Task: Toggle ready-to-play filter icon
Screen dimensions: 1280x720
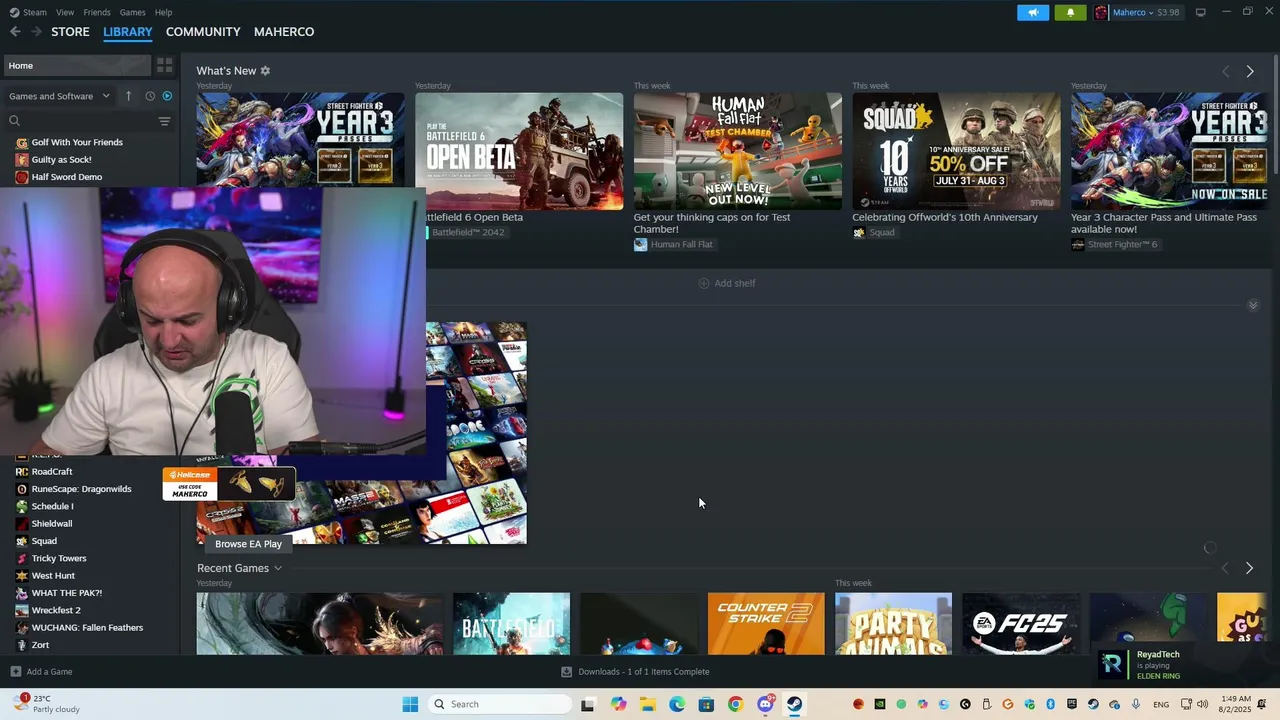Action: pos(167,96)
